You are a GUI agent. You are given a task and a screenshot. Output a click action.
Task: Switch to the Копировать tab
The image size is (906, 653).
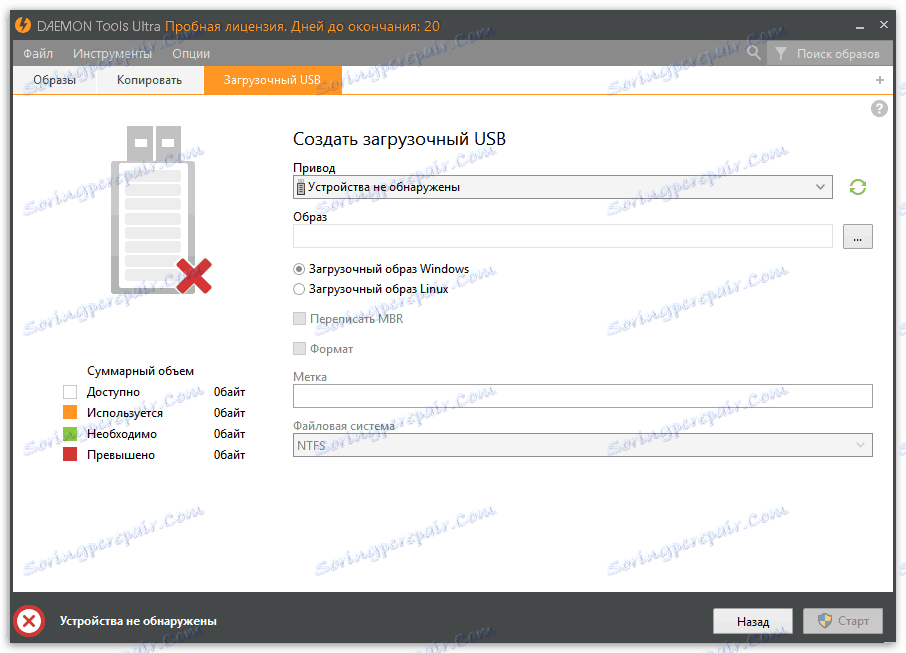pos(149,80)
